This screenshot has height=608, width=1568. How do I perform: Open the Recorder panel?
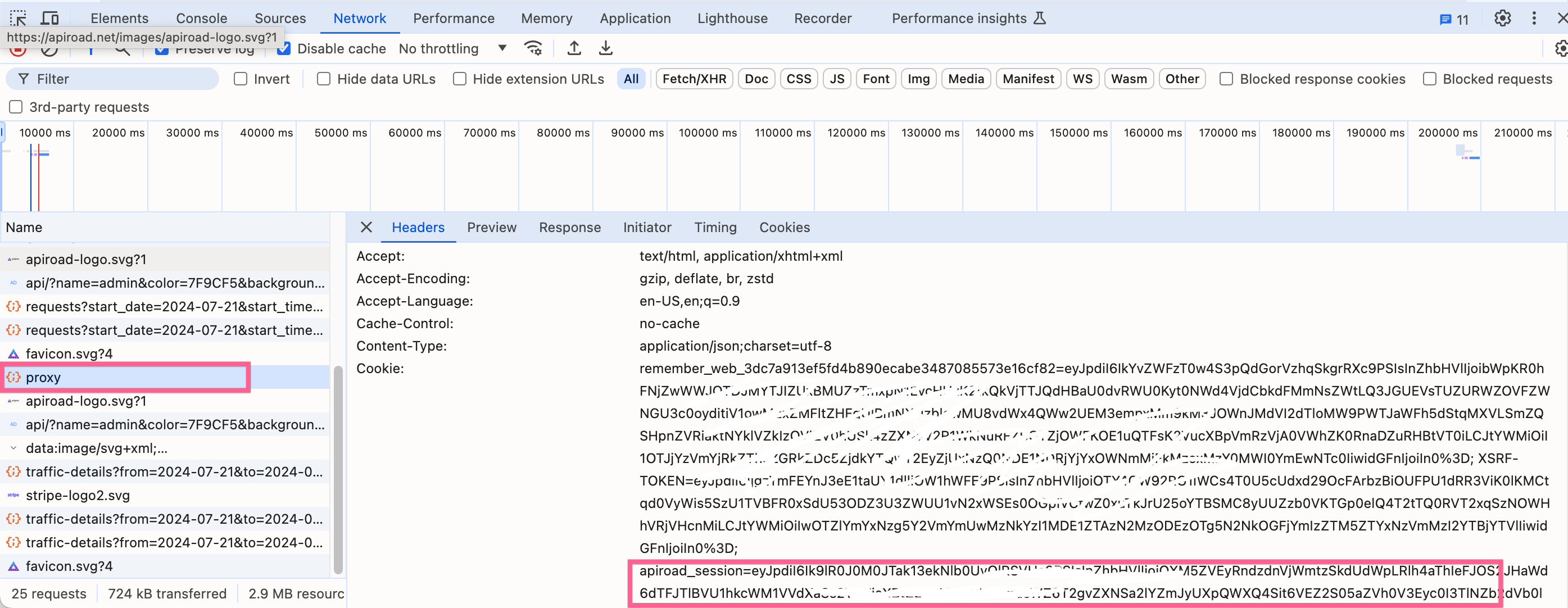point(822,18)
